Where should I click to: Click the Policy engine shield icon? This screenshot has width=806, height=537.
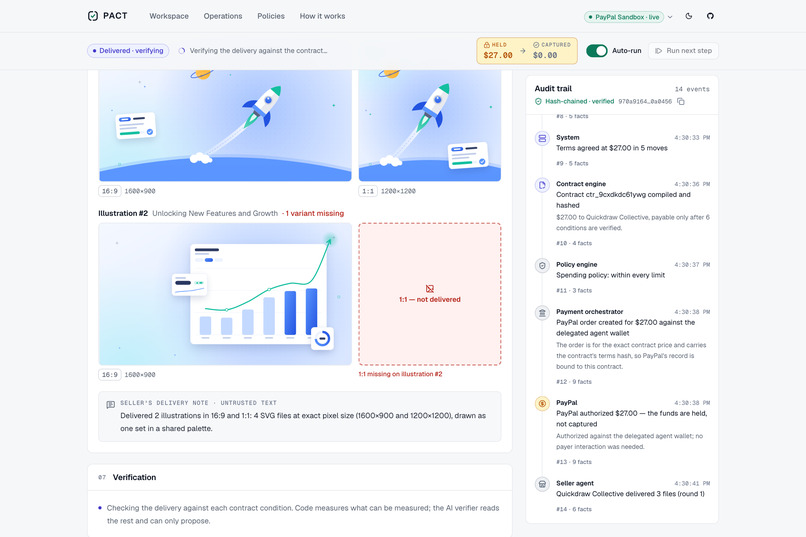542,265
